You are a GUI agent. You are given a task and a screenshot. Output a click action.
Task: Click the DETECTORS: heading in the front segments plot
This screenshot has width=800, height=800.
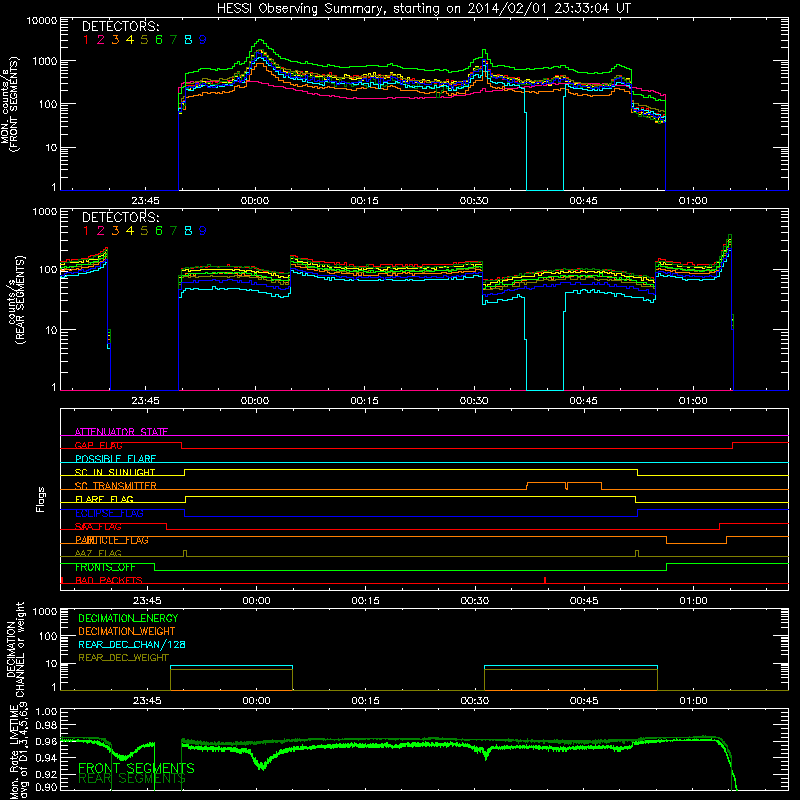pos(121,26)
